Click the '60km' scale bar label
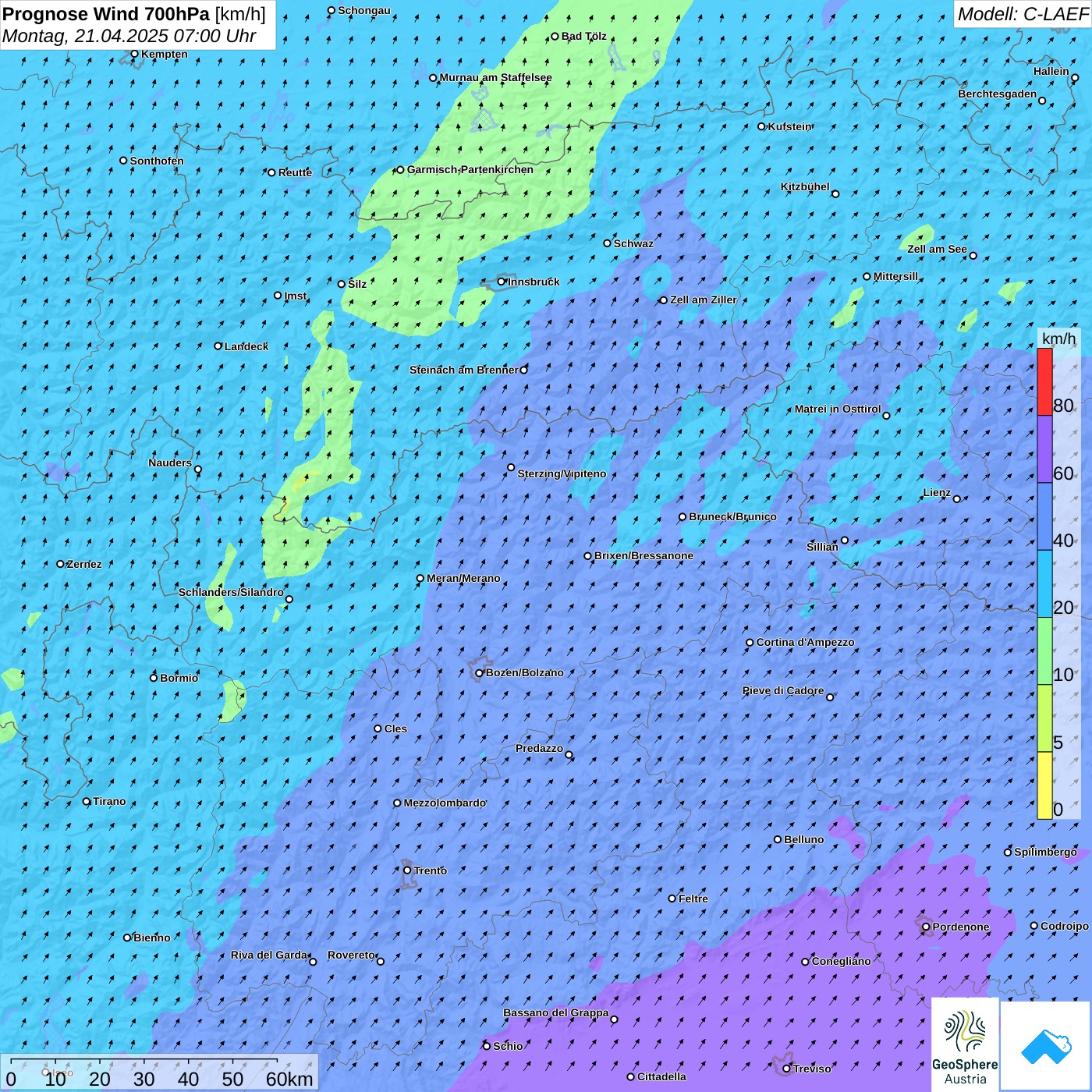Screen dimensions: 1092x1092 tap(289, 1079)
